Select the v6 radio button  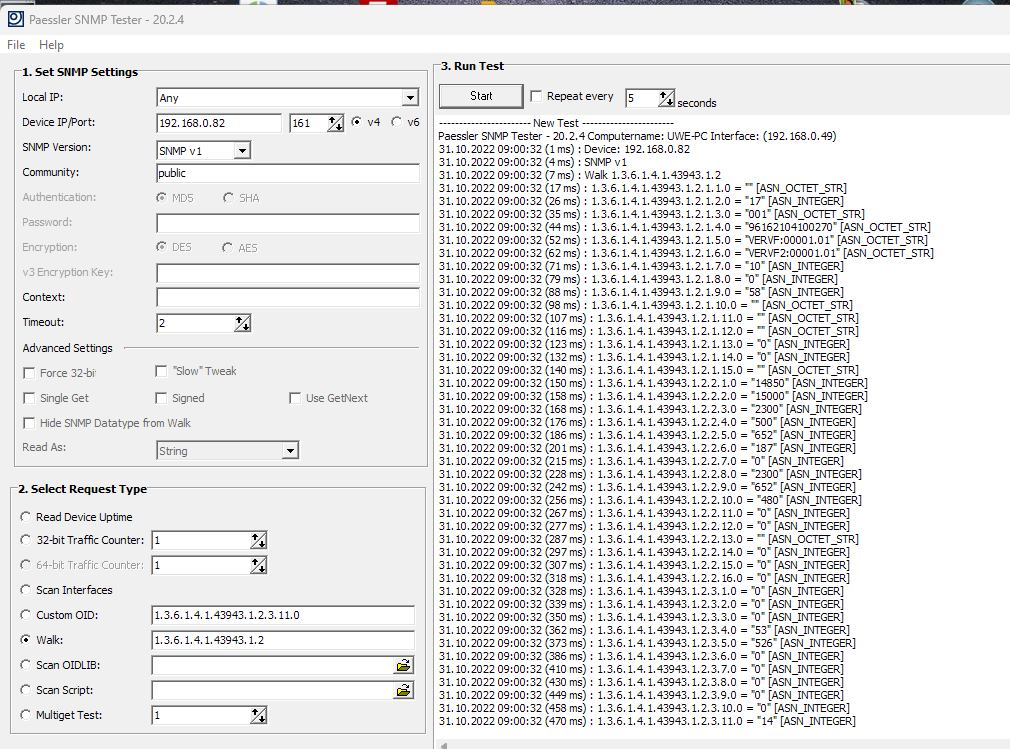(396, 122)
